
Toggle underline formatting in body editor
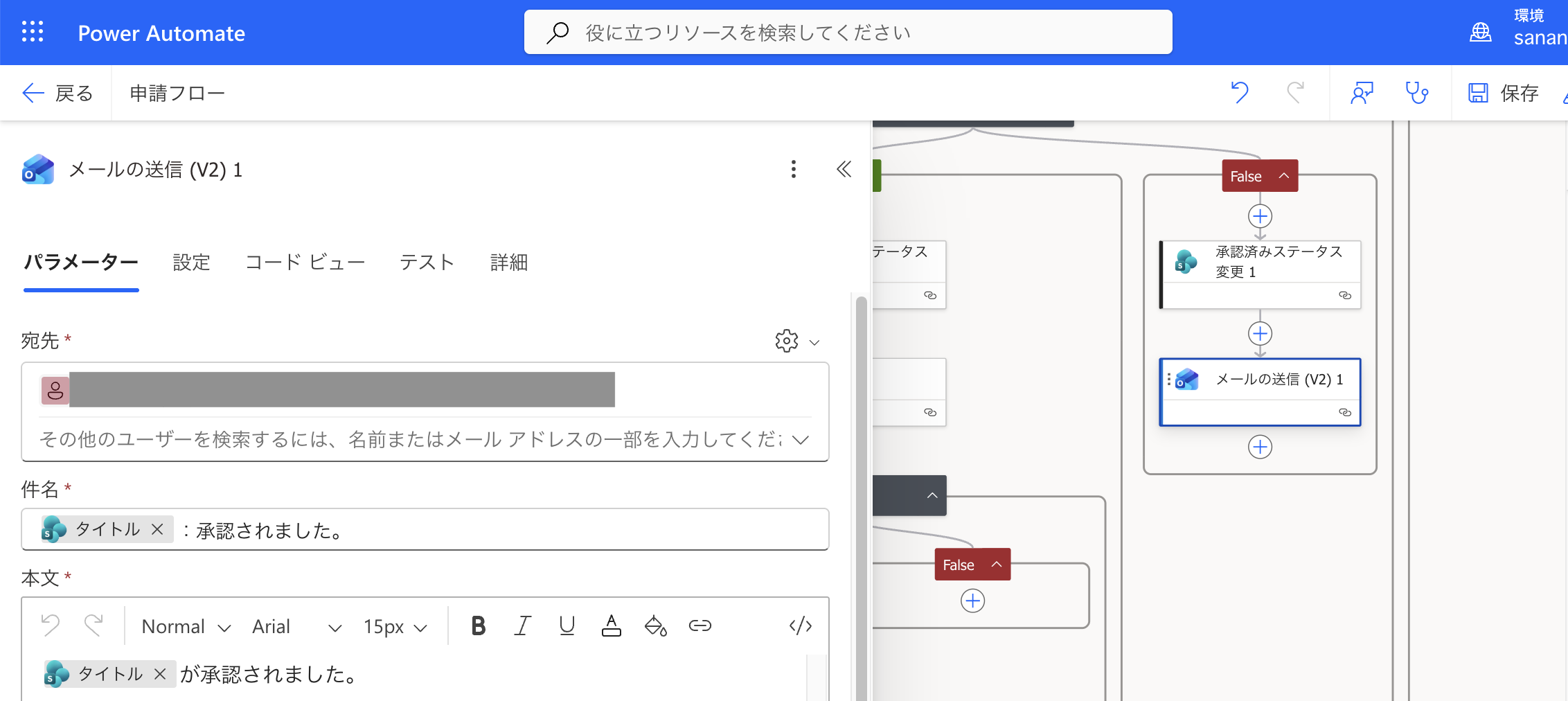[x=567, y=626]
